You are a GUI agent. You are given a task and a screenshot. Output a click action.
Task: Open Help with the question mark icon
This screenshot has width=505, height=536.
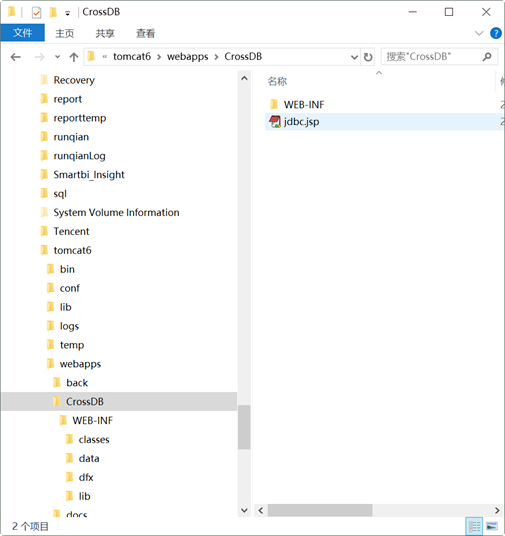pos(496,33)
